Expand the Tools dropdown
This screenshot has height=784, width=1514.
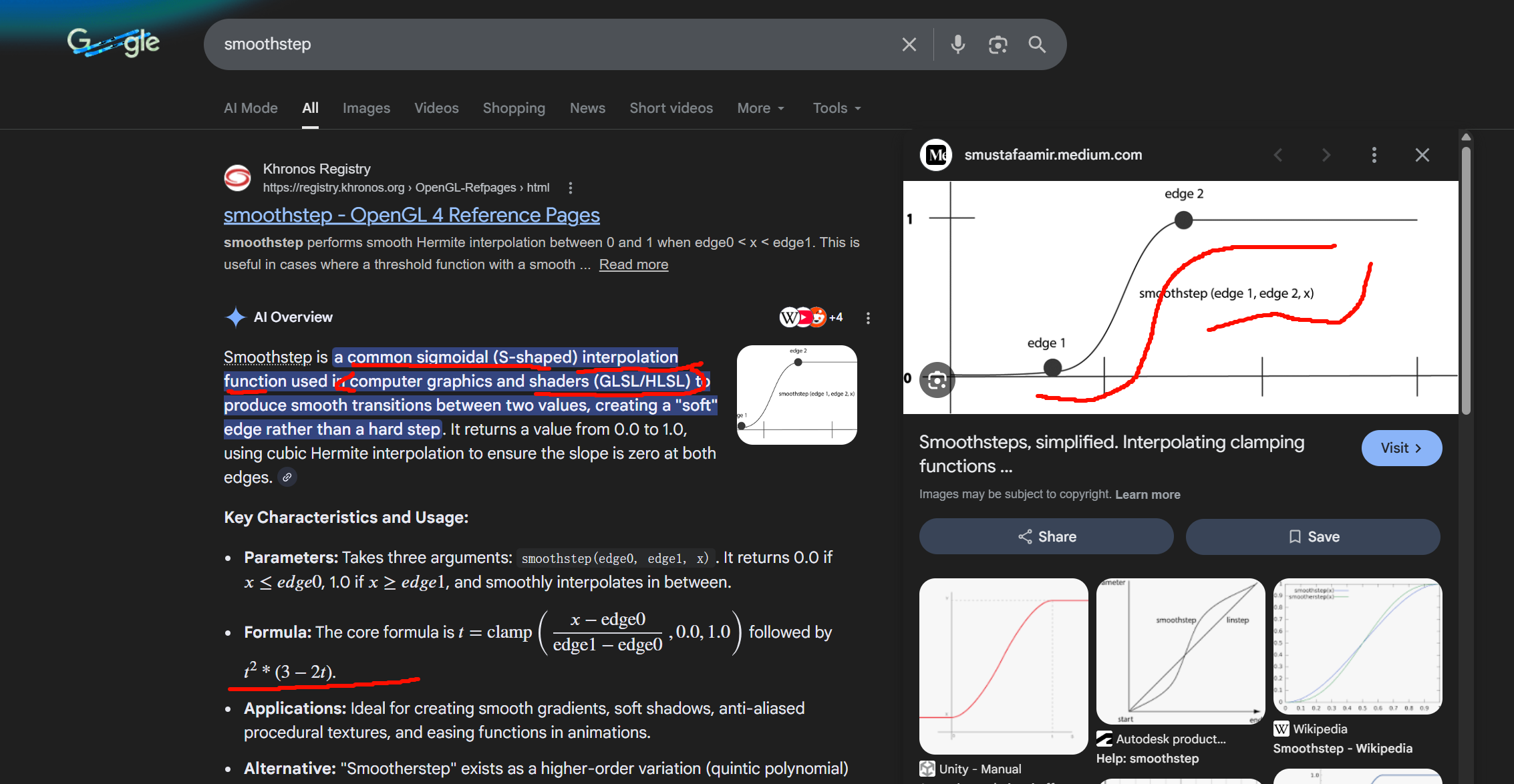pyautogui.click(x=837, y=108)
